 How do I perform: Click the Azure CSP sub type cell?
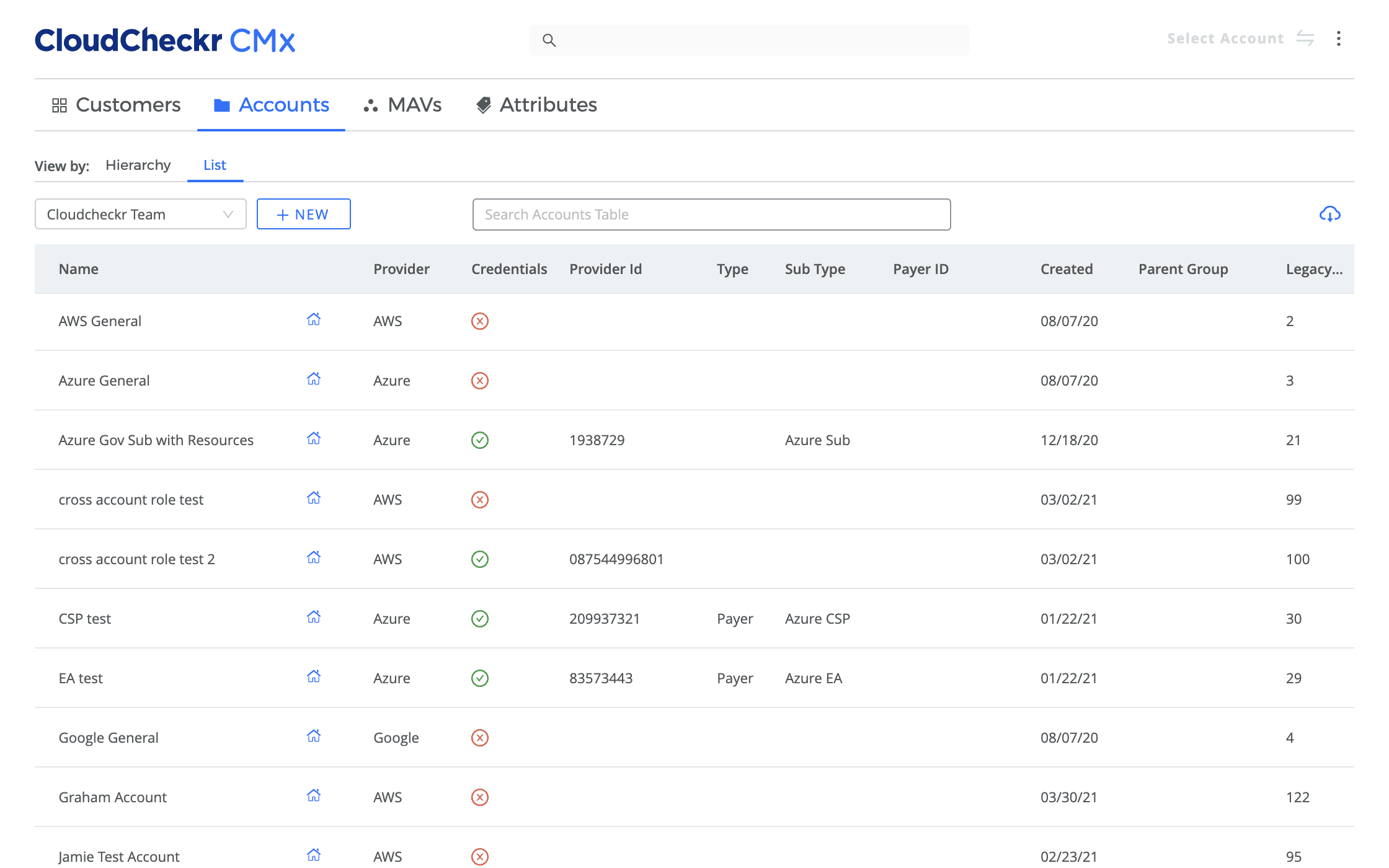tap(817, 619)
